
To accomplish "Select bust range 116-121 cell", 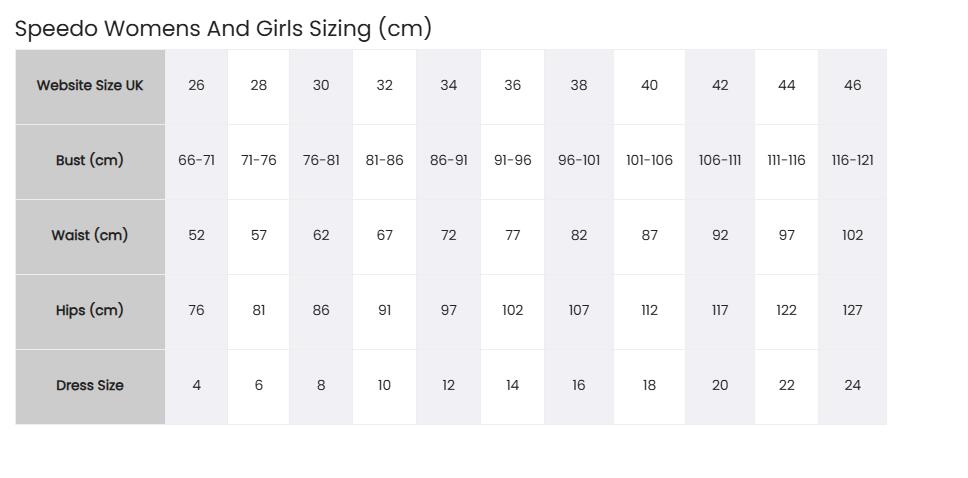I will click(853, 162).
